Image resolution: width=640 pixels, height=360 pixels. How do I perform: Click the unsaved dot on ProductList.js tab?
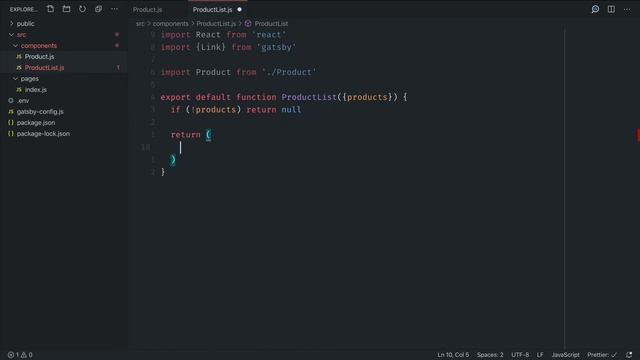click(x=240, y=9)
